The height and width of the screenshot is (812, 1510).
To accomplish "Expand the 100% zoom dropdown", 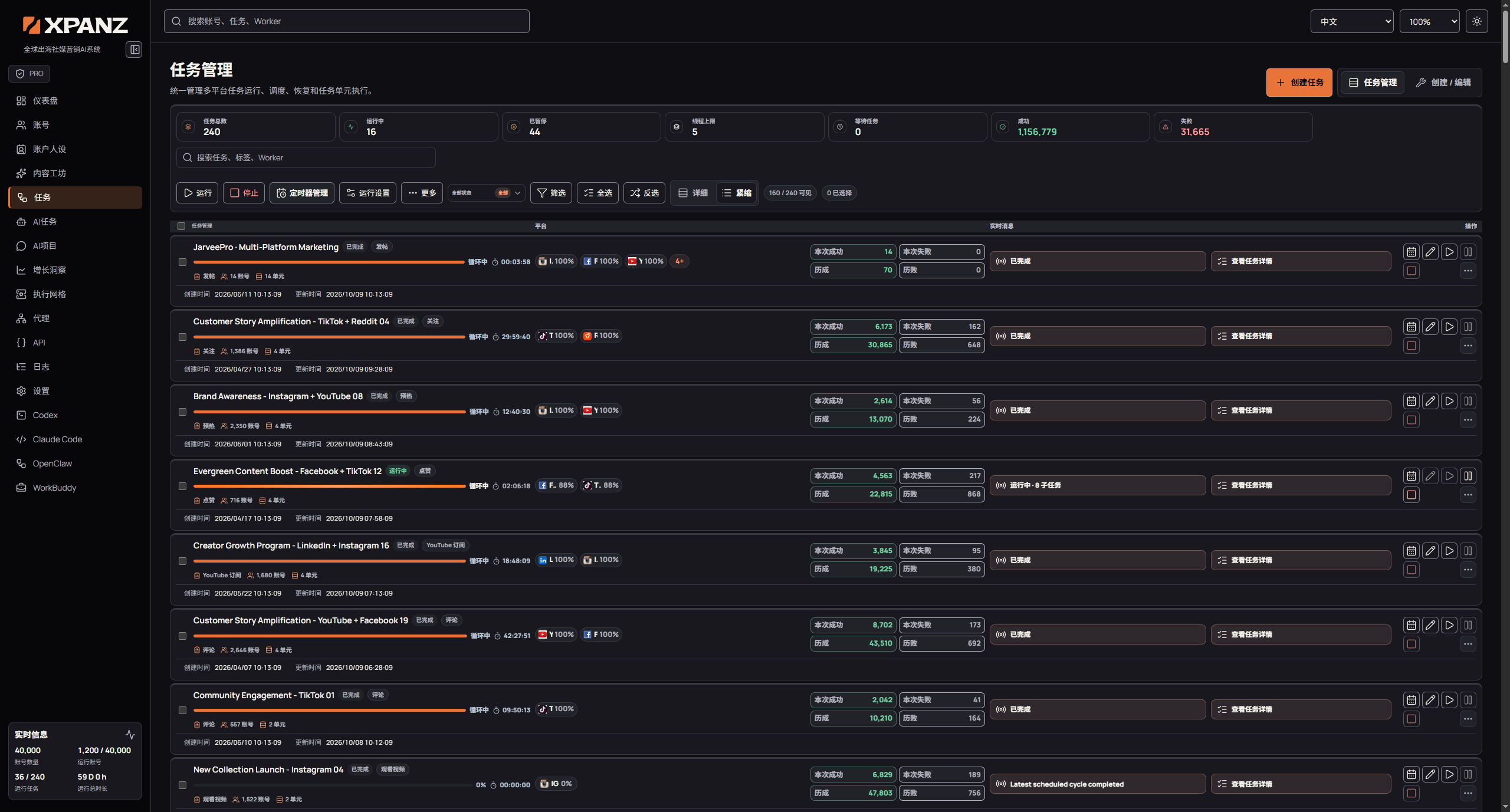I will tap(1429, 21).
